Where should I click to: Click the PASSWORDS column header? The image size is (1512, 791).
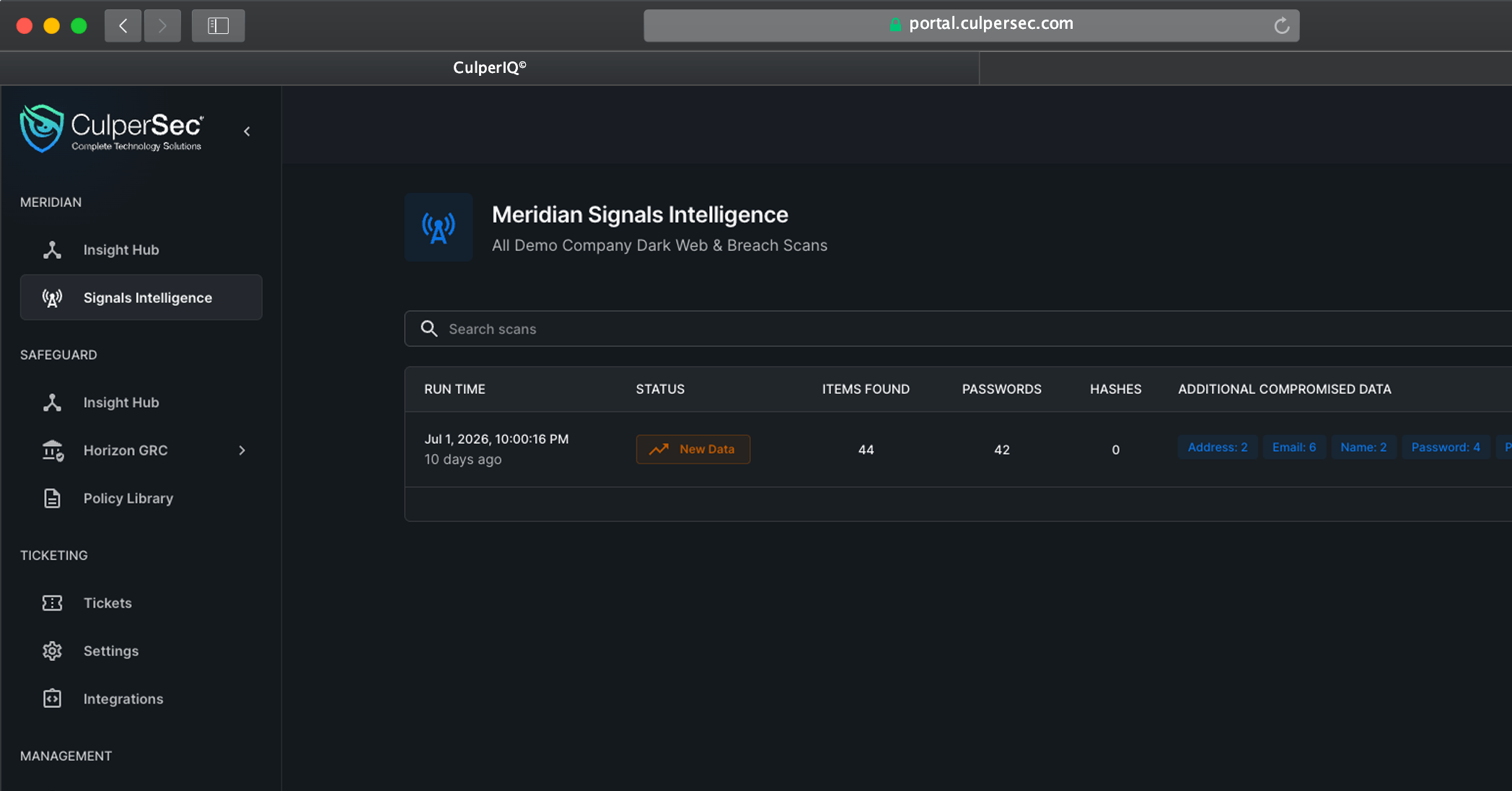point(1002,389)
